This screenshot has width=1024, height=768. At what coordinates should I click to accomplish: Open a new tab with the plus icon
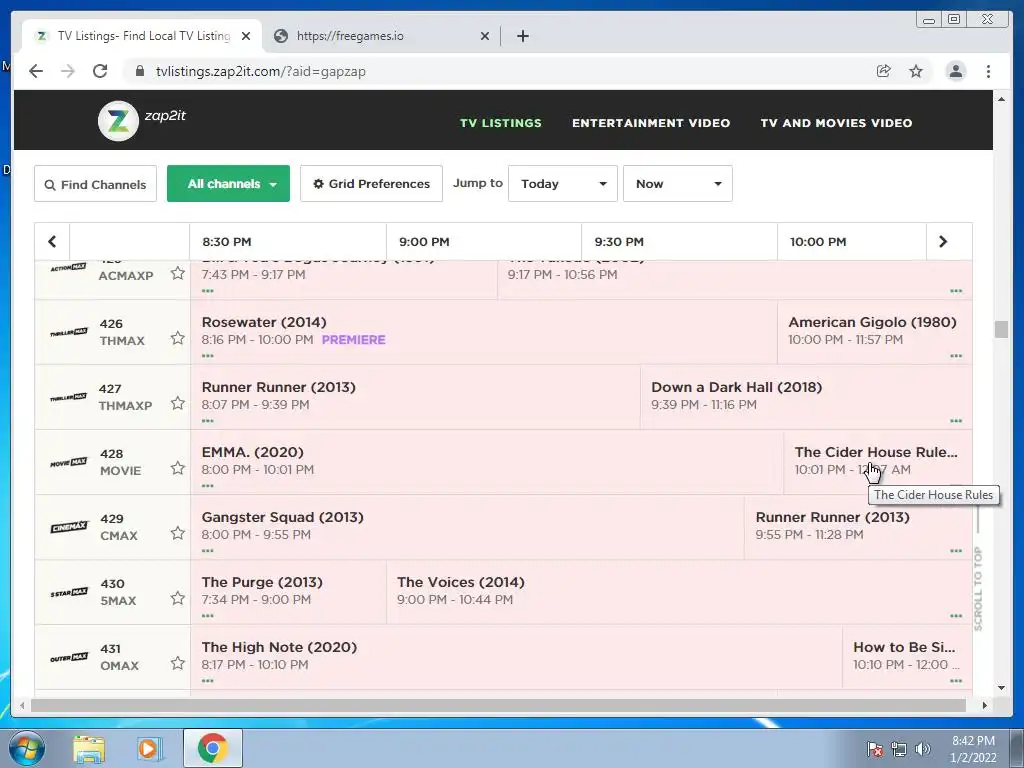coord(522,36)
